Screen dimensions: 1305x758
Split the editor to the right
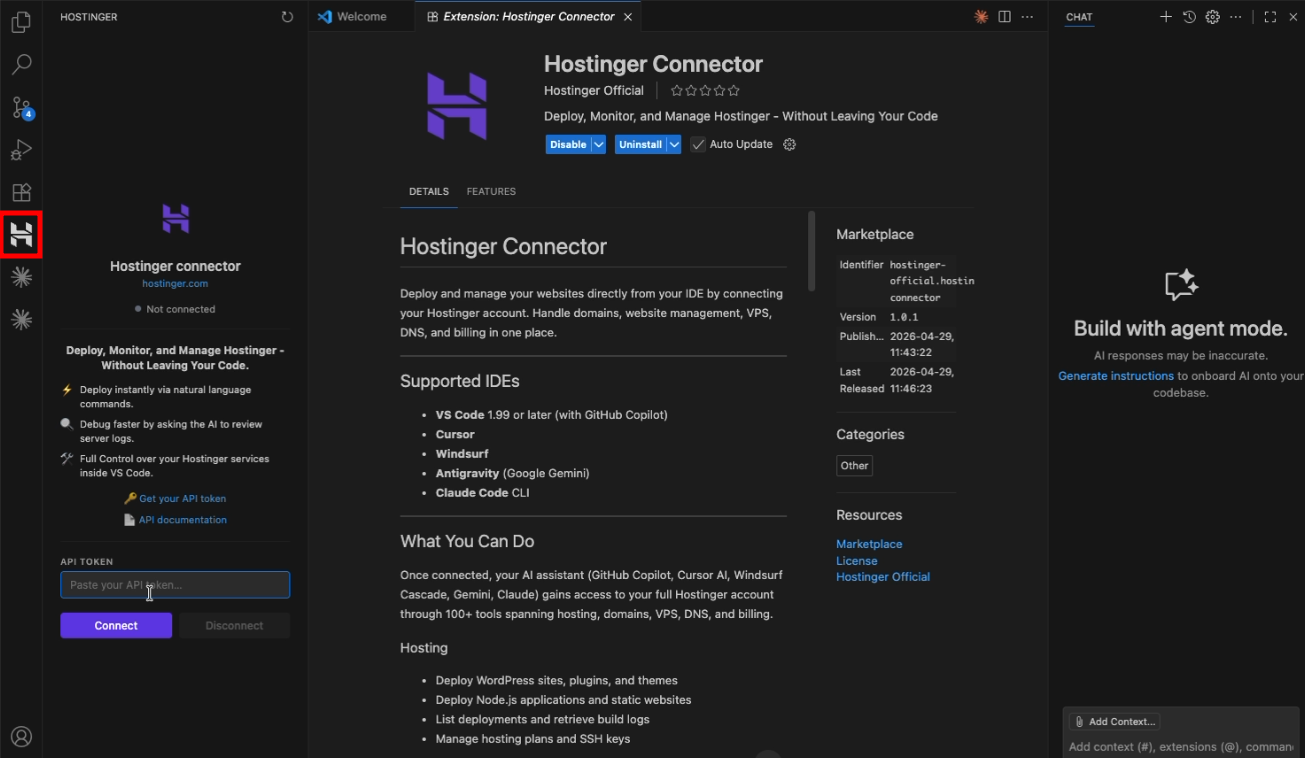1004,17
